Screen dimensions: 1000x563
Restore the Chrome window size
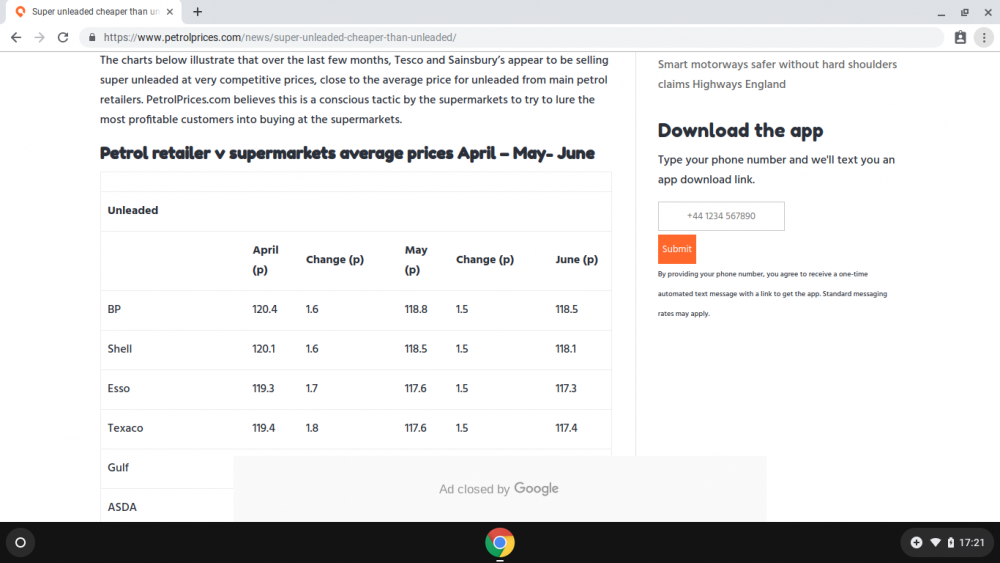(x=964, y=12)
